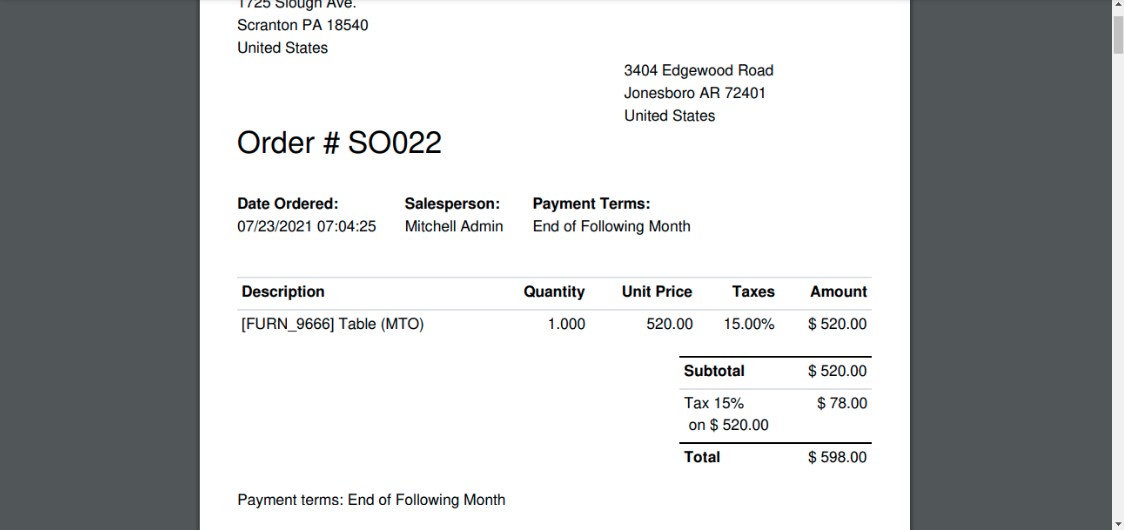Click the Mitchell Admin salesperson name
The image size is (1124, 530).
454,227
